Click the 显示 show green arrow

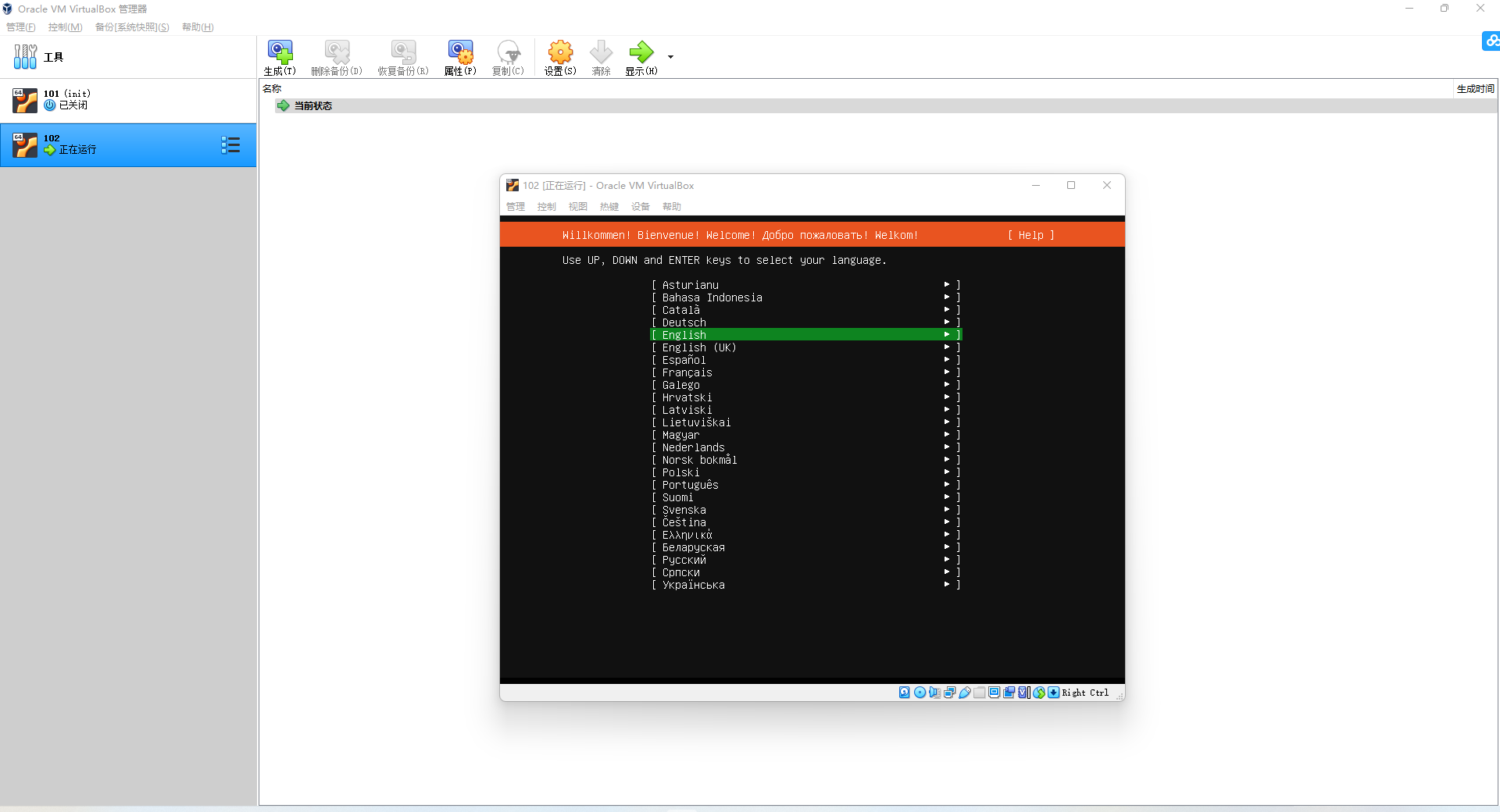pyautogui.click(x=641, y=59)
